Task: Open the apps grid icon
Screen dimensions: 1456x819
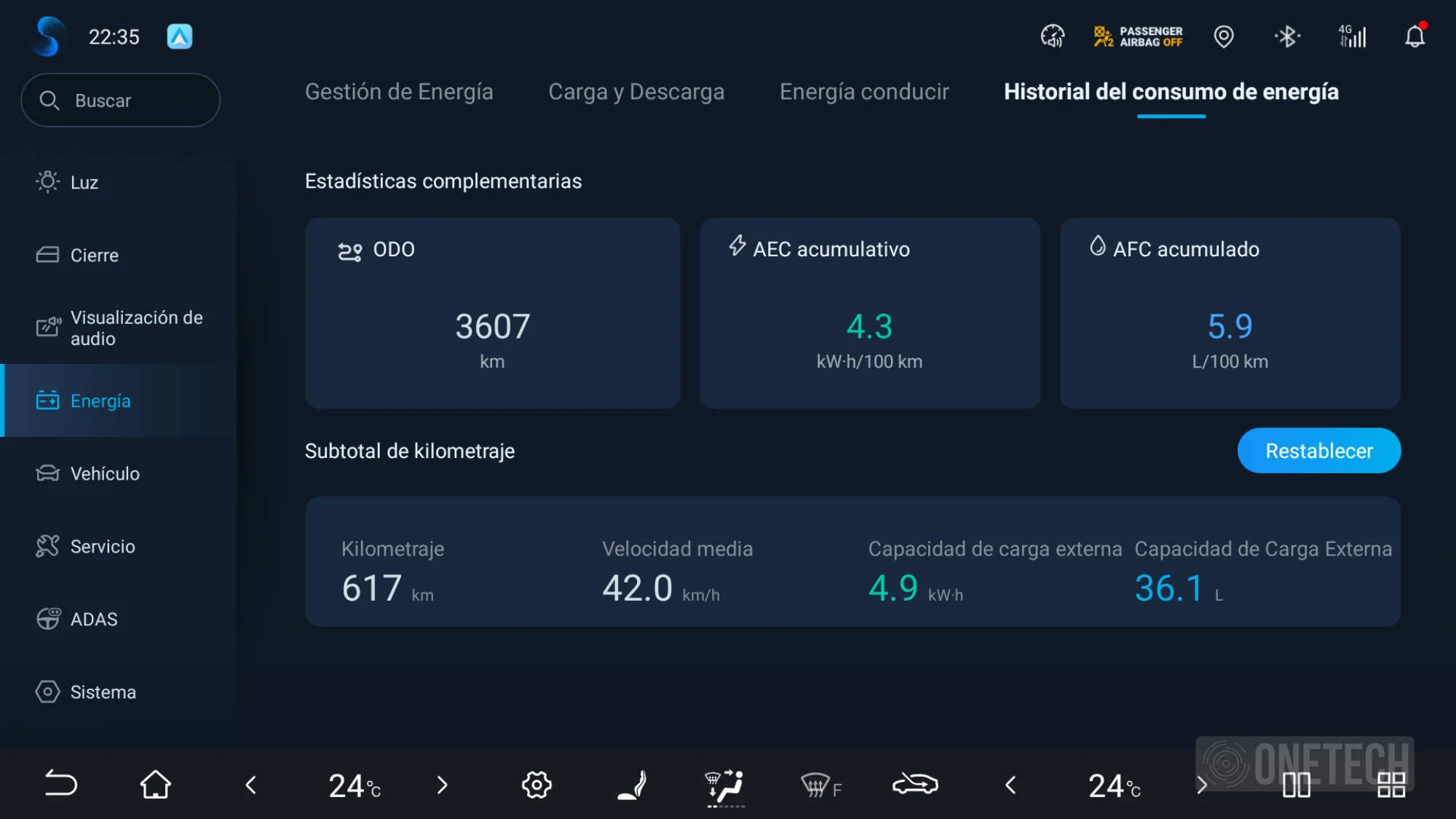Action: point(1390,785)
